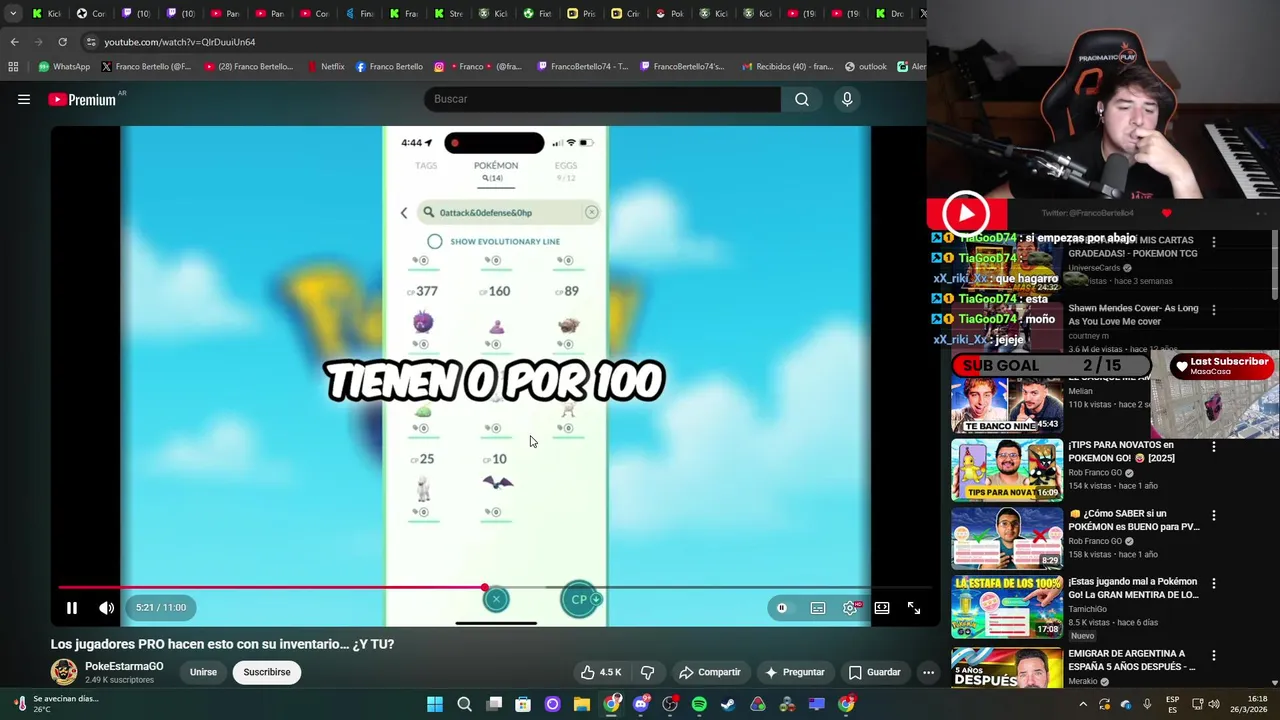Open the WhatsApp bookmark
The height and width of the screenshot is (720, 1280).
(64, 67)
